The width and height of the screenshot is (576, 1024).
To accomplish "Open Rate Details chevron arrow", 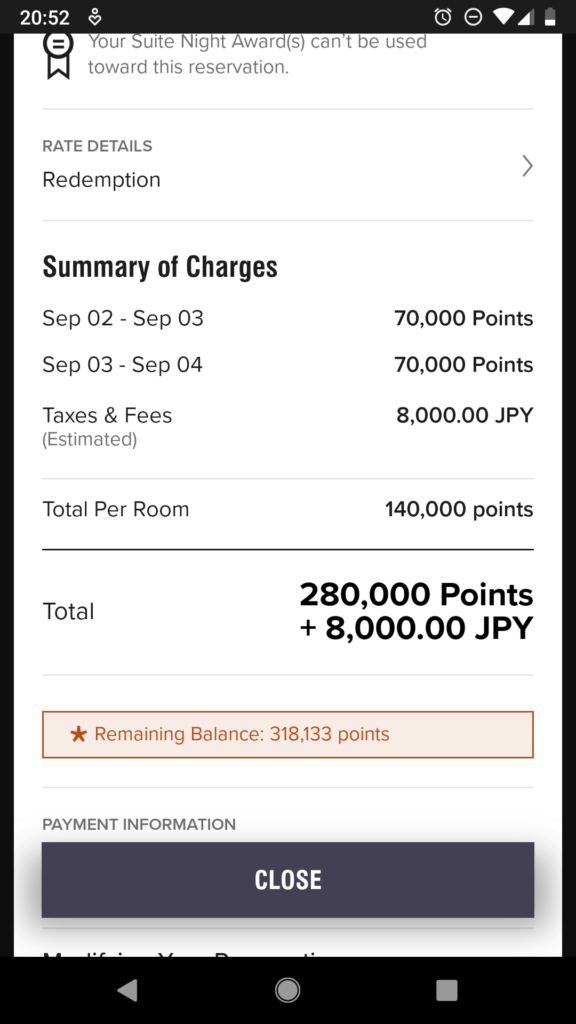I will point(527,167).
